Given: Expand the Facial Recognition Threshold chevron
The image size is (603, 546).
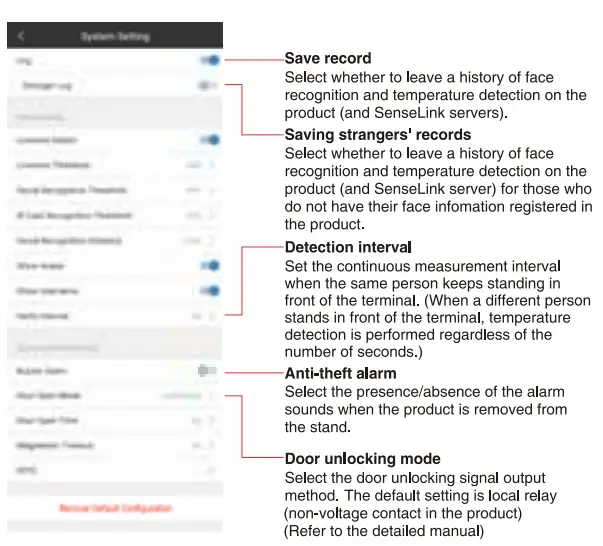Looking at the screenshot, I should tap(212, 190).
